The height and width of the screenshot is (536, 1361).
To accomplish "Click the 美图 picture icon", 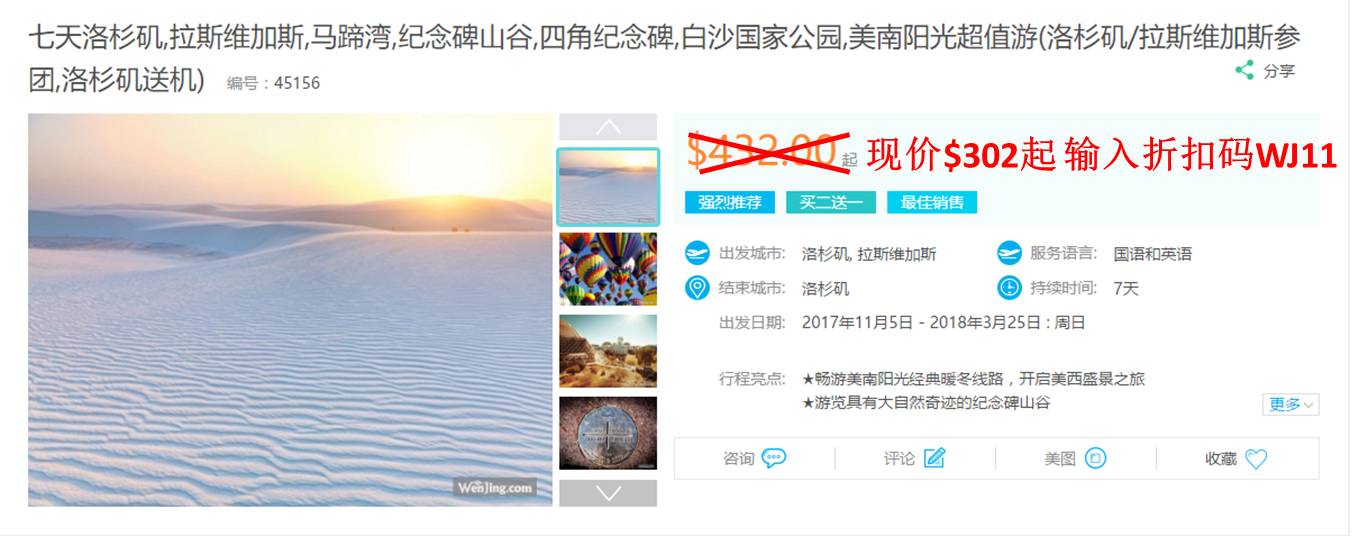I will pos(1095,458).
